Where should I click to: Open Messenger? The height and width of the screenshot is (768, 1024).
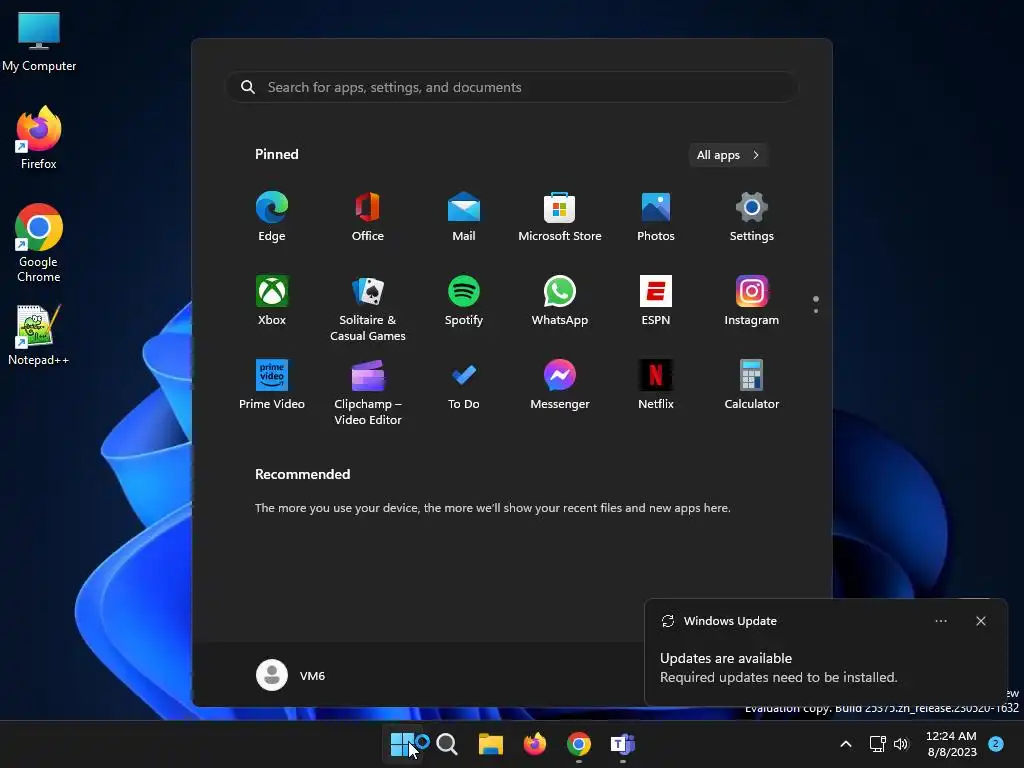point(560,385)
